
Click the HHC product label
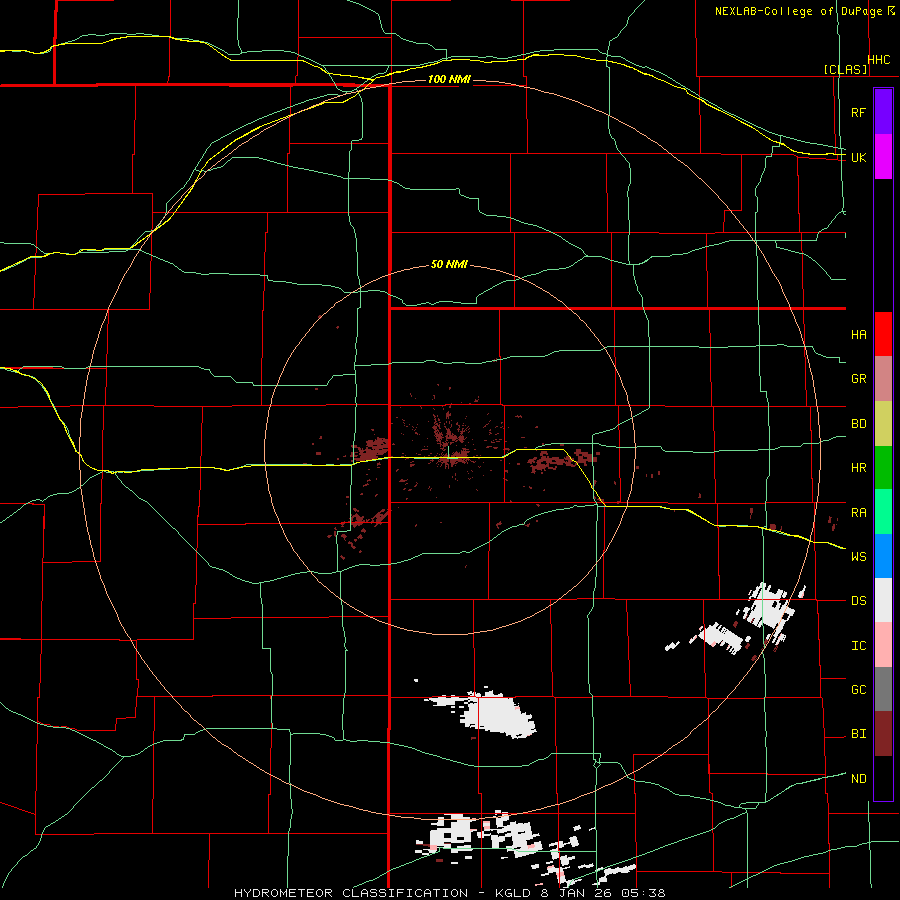[x=878, y=60]
